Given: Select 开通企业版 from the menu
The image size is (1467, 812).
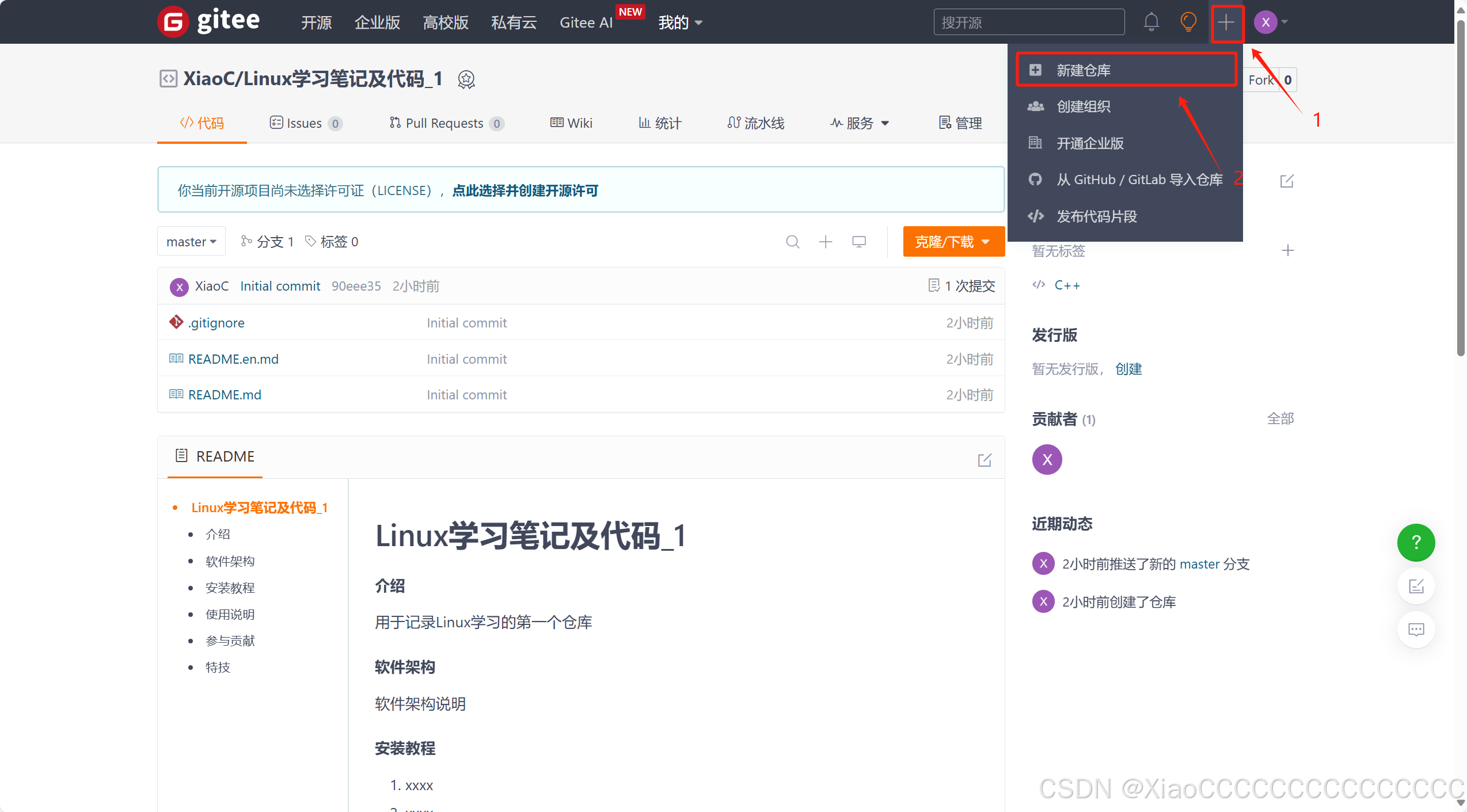Looking at the screenshot, I should [1125, 143].
